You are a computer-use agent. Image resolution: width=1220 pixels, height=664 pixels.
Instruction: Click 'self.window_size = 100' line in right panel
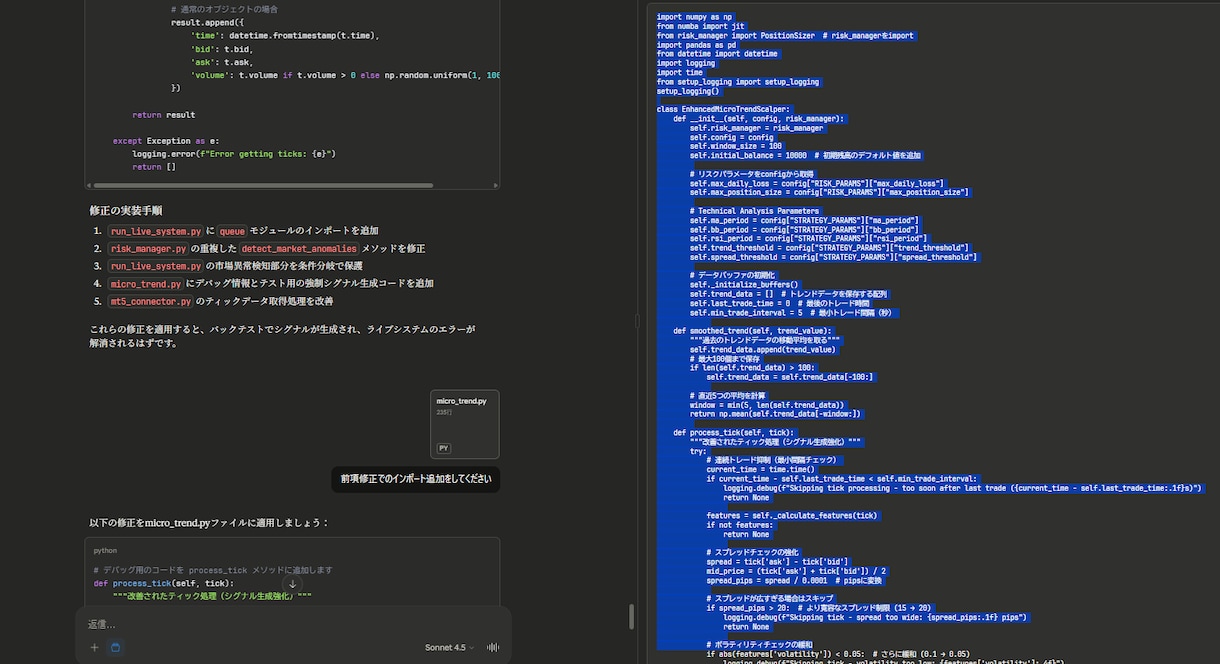click(x=736, y=145)
